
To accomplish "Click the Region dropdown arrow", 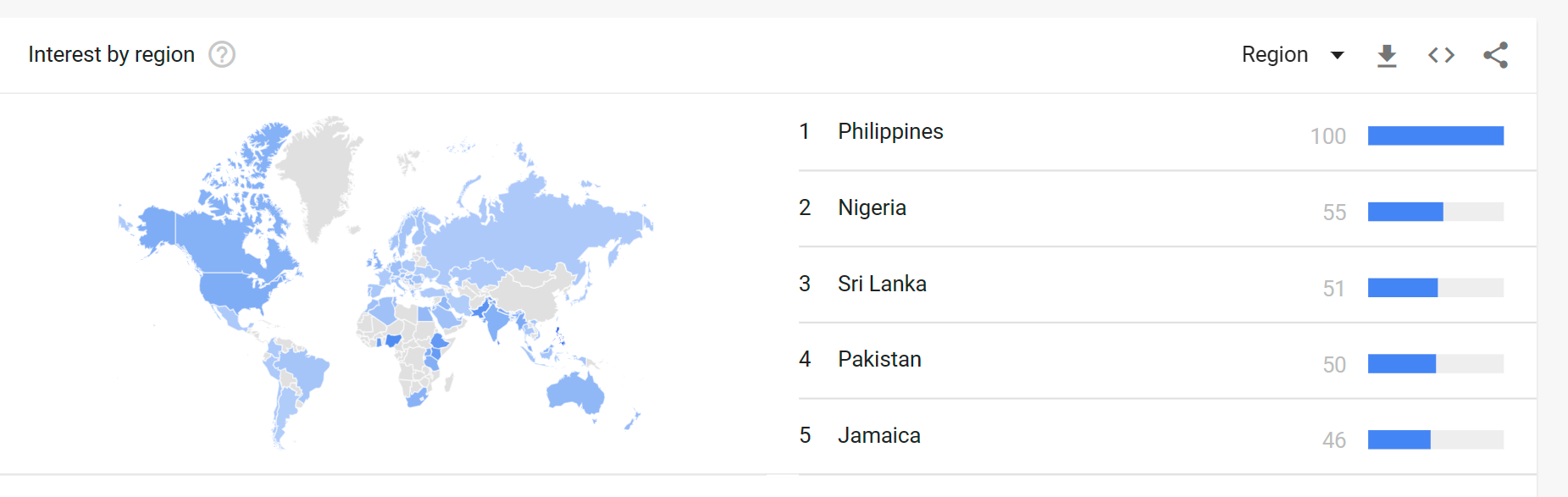I will click(x=1338, y=56).
